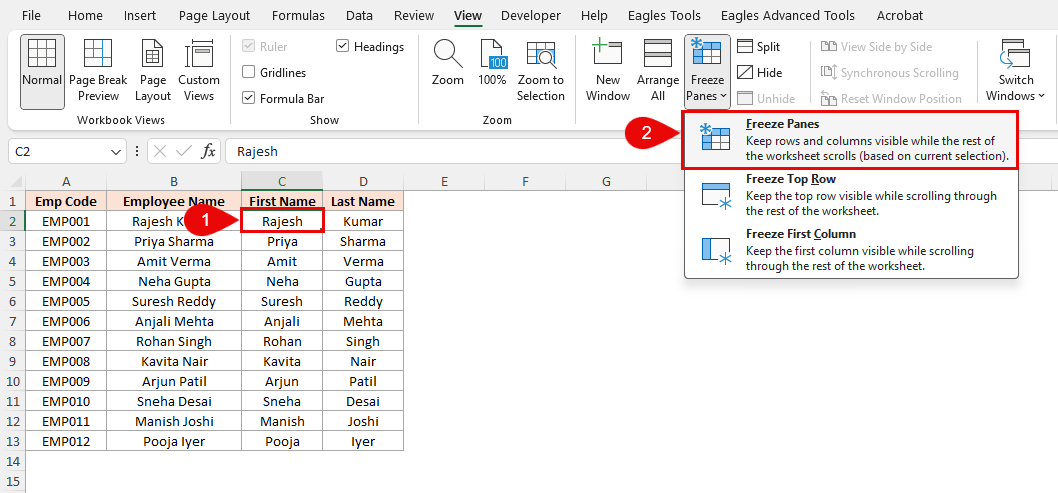The width and height of the screenshot is (1058, 493).
Task: Click the Split window button
Action: pyautogui.click(x=758, y=47)
